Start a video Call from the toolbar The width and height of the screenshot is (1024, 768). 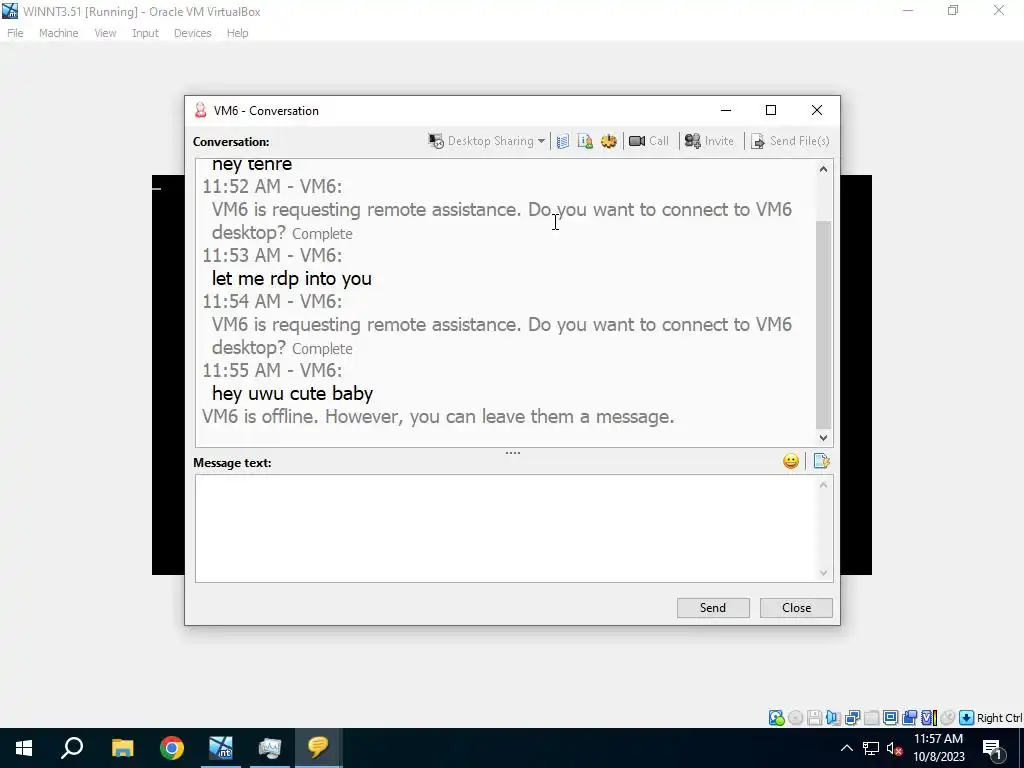tap(648, 141)
